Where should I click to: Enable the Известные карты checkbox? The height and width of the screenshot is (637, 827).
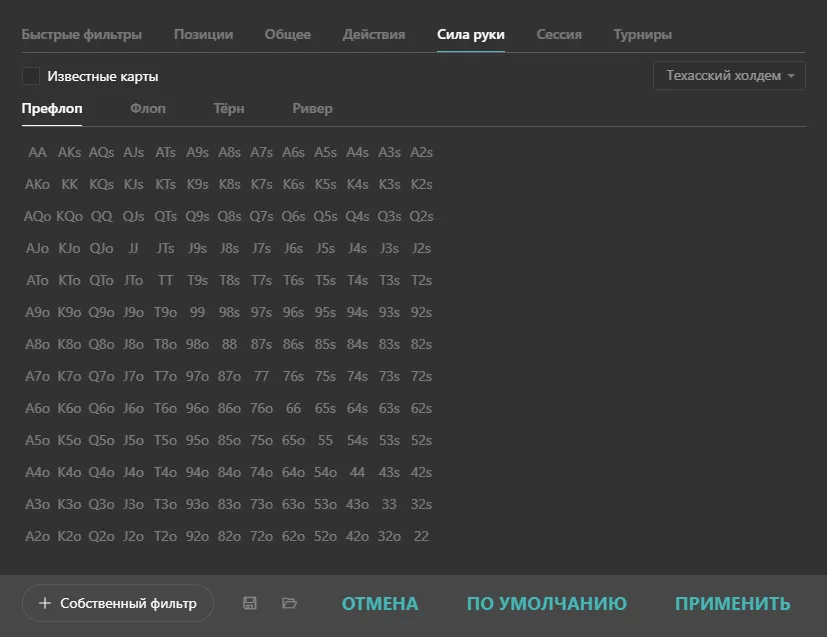(x=31, y=76)
